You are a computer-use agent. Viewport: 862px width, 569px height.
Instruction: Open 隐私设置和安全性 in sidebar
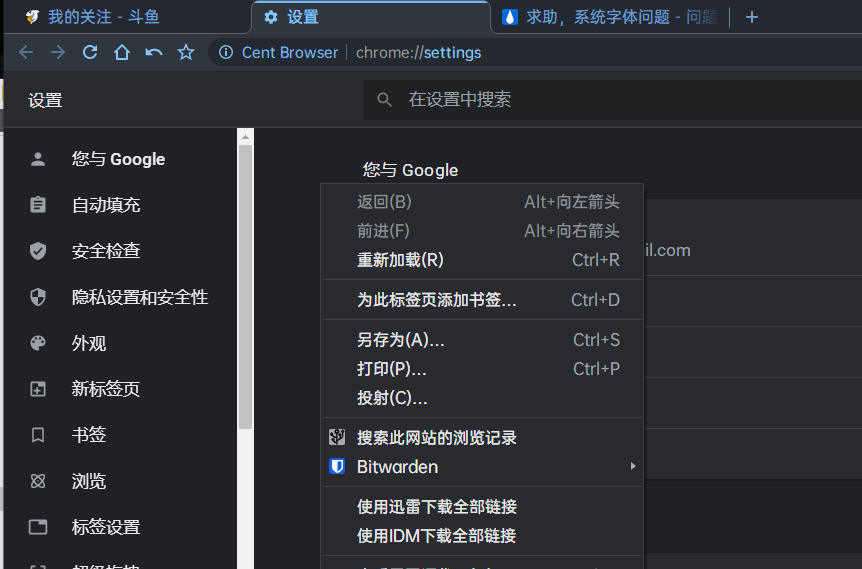(x=140, y=297)
